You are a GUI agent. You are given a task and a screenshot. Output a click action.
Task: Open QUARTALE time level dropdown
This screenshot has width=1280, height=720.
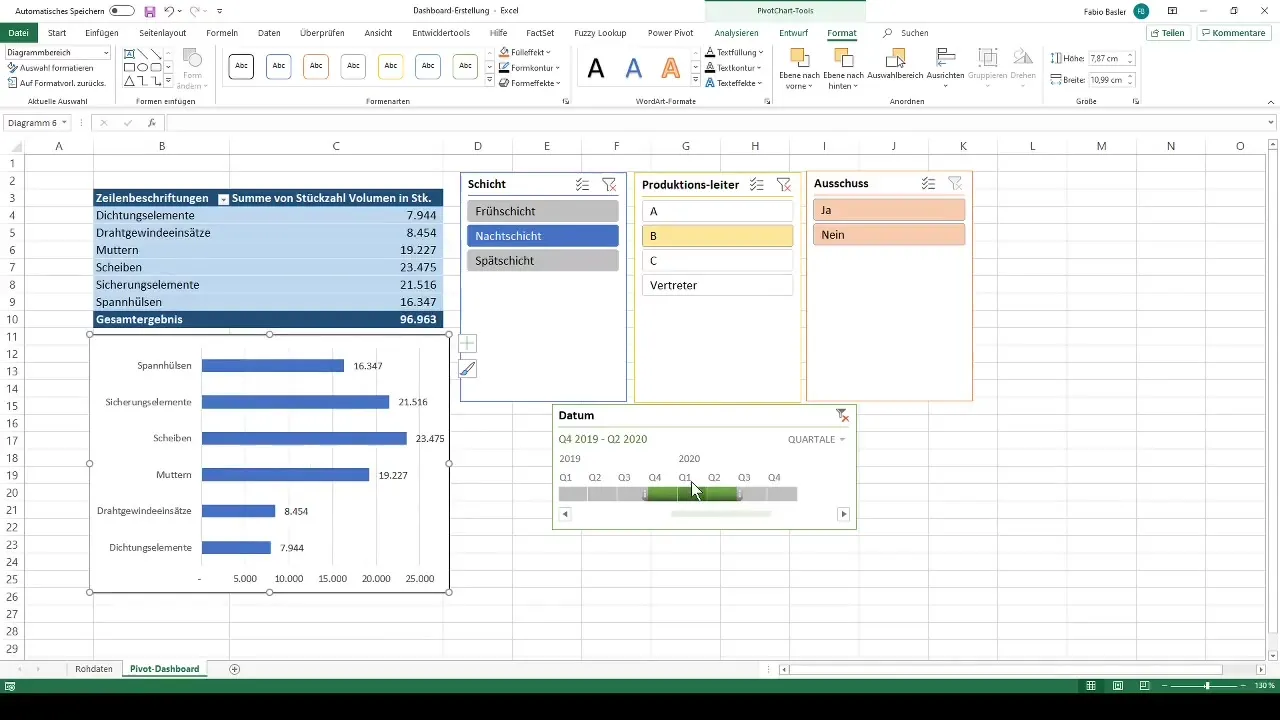click(817, 440)
